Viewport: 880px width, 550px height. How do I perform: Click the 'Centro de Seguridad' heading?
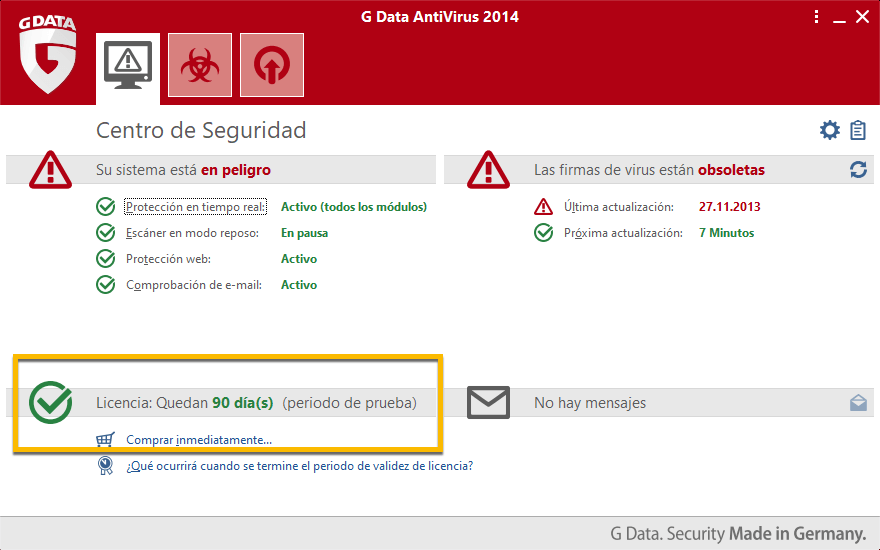click(201, 130)
